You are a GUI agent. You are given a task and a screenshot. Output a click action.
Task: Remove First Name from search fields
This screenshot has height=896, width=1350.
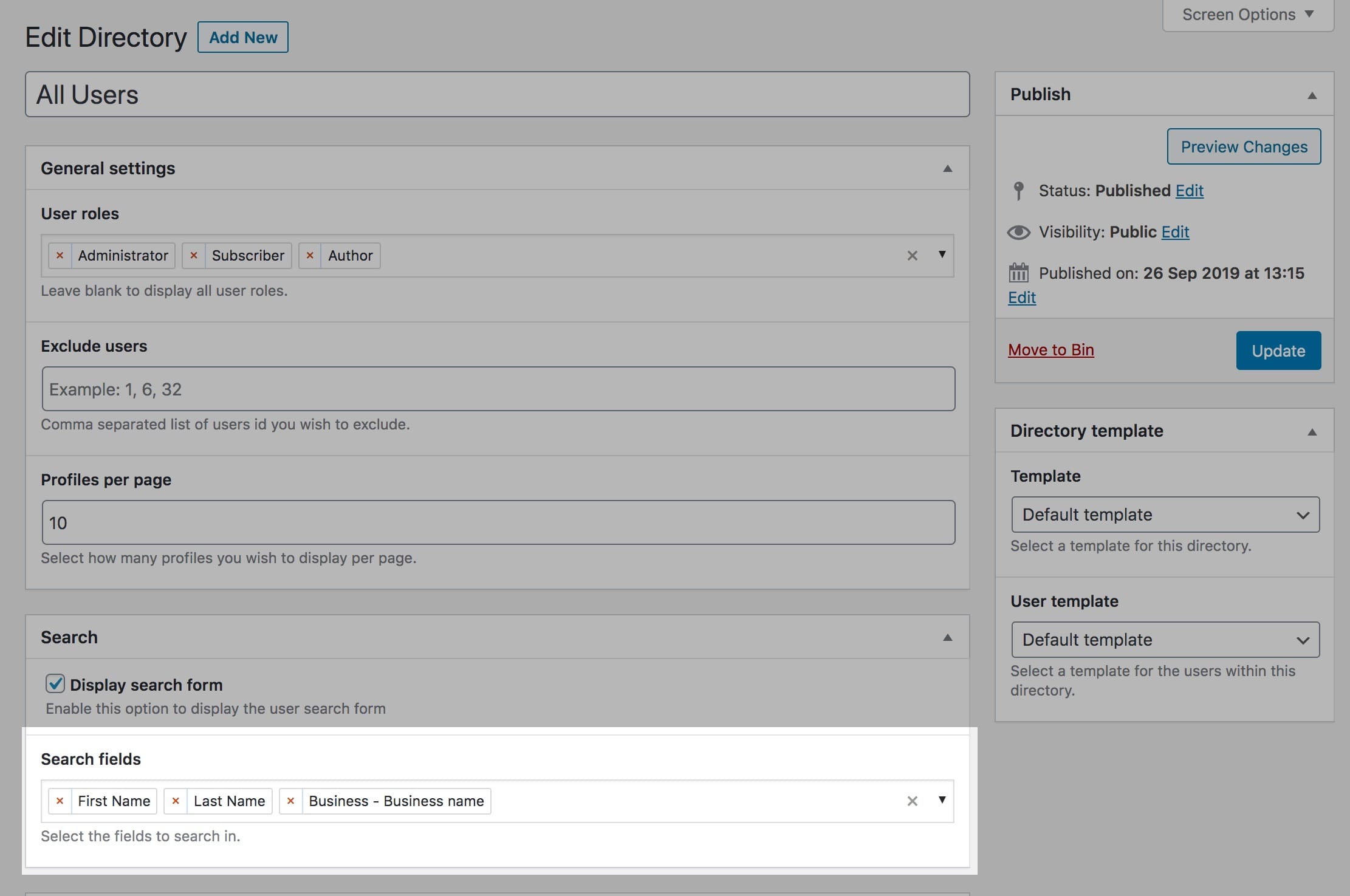coord(59,800)
